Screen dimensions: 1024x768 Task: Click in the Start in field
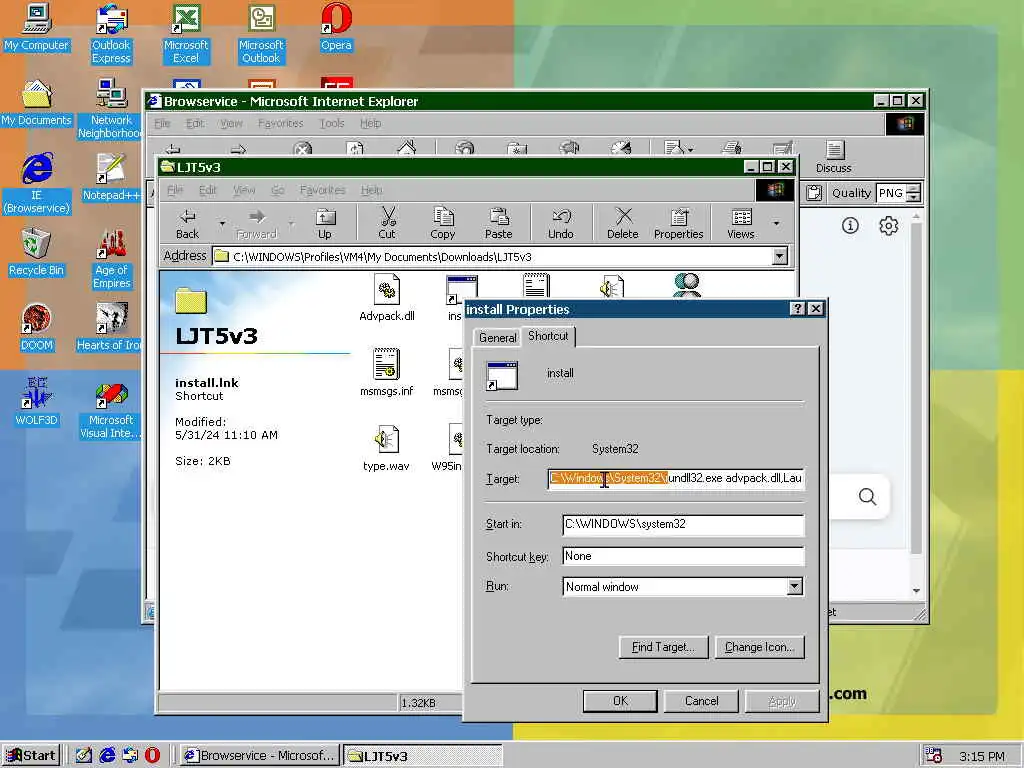coord(683,524)
